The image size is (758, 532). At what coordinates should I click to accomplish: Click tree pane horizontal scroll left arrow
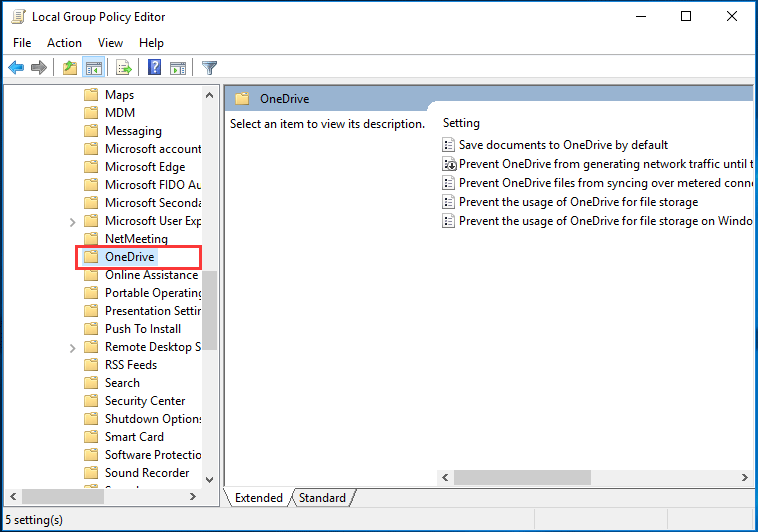point(13,496)
